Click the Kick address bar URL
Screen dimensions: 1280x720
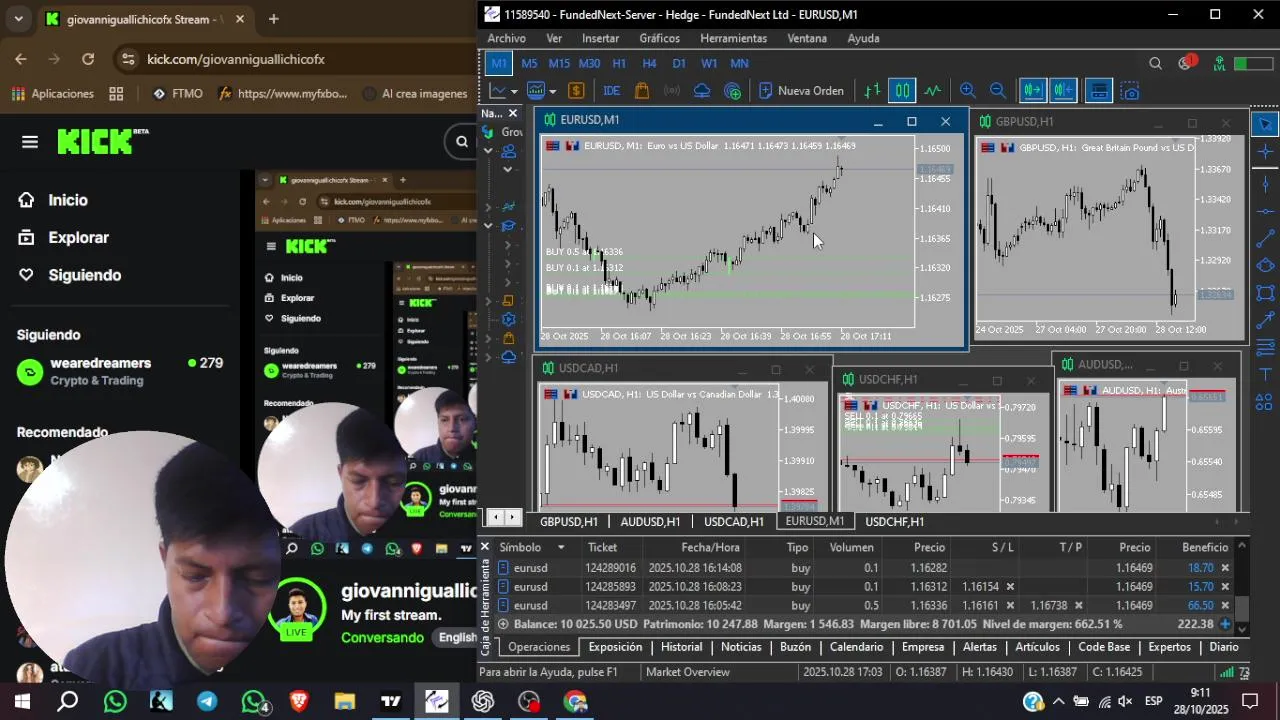[x=236, y=59]
